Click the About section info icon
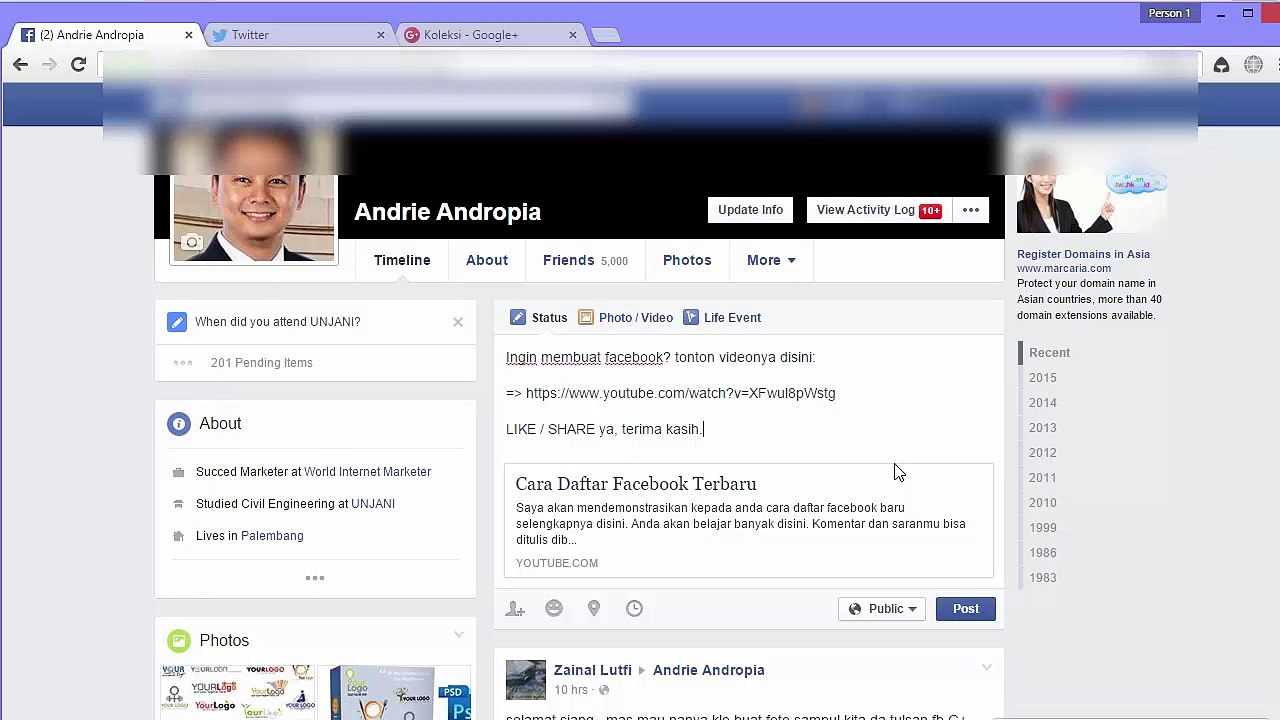The width and height of the screenshot is (1280, 720). (179, 424)
